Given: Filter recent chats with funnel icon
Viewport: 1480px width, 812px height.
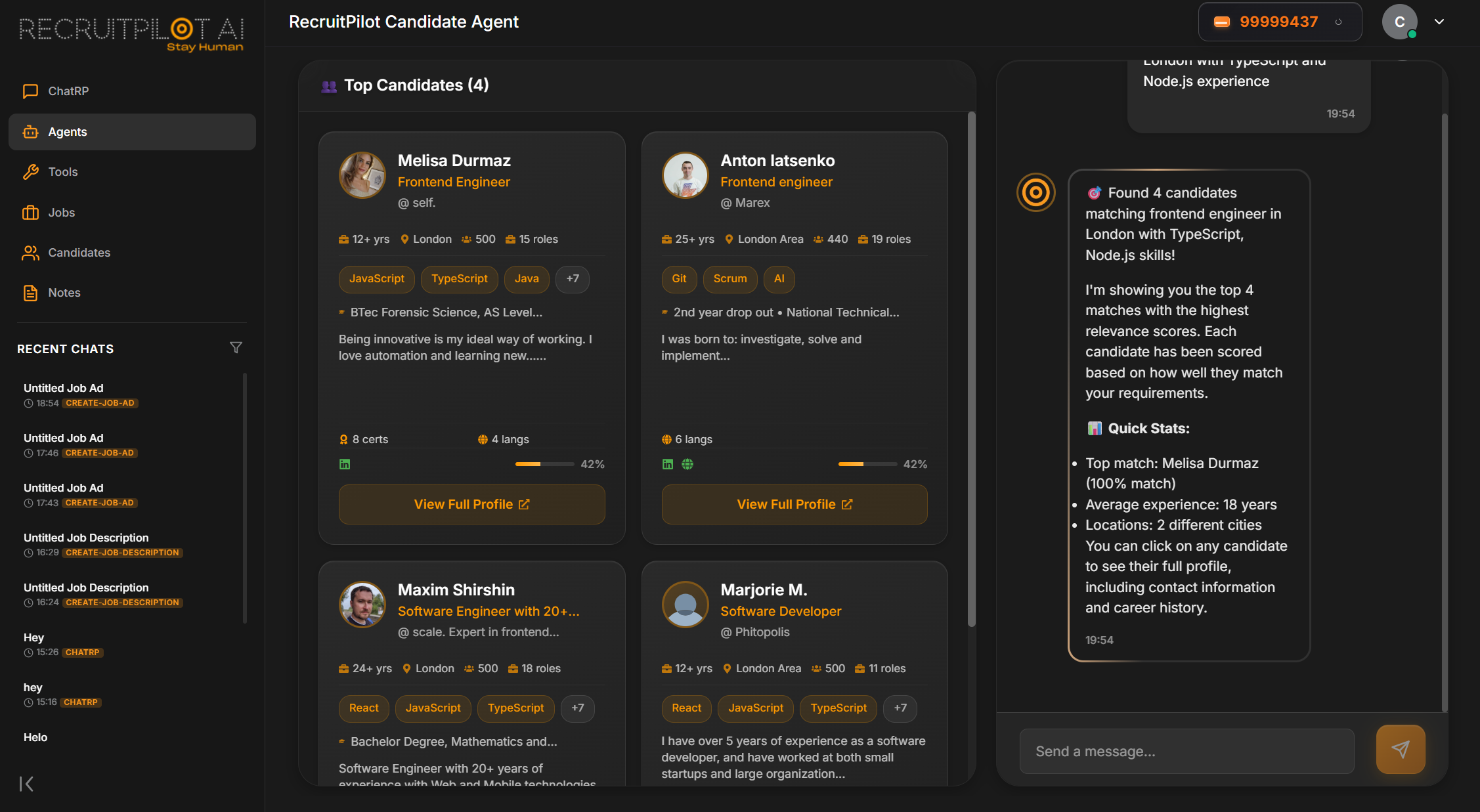Looking at the screenshot, I should point(236,348).
